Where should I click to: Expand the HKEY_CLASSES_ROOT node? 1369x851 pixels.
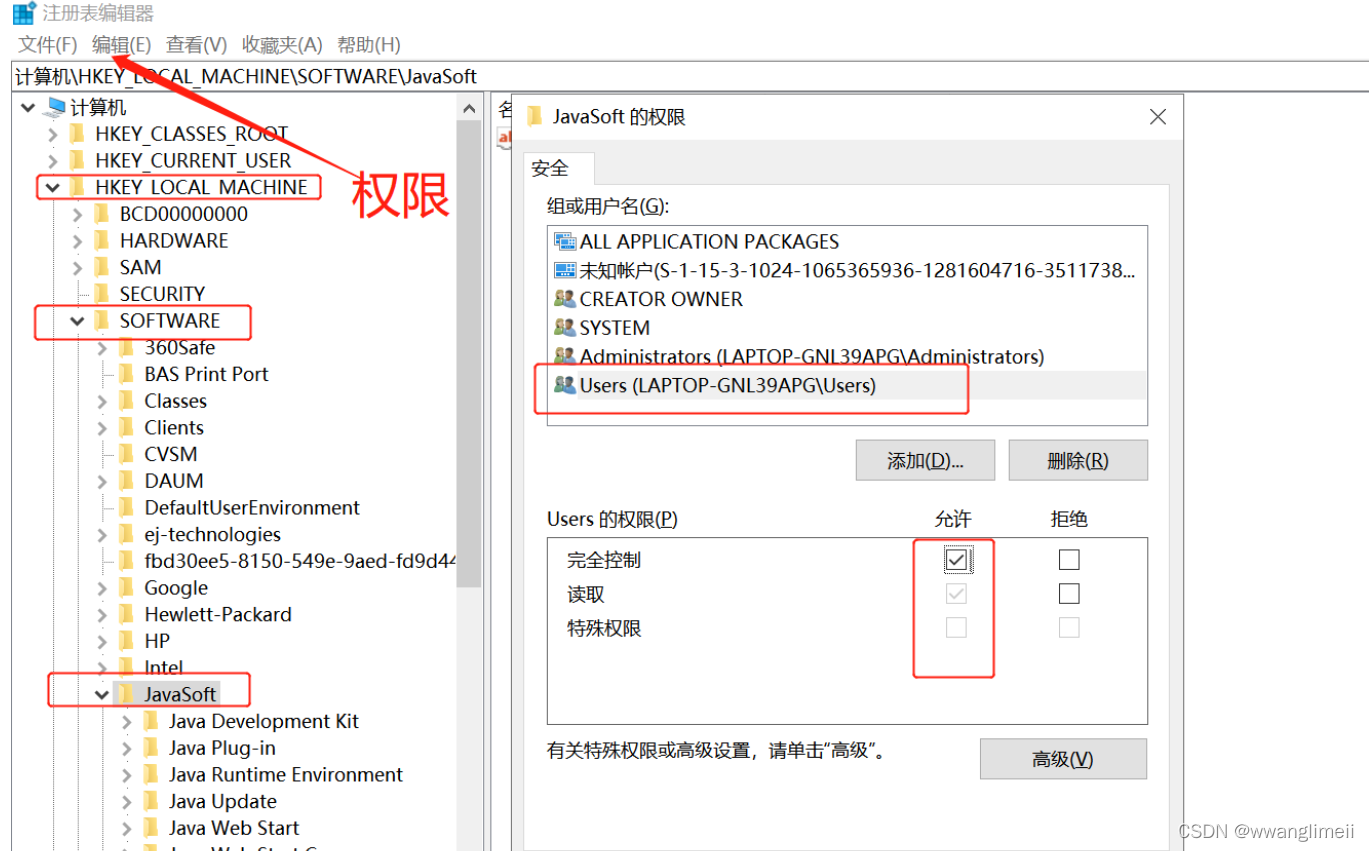53,134
